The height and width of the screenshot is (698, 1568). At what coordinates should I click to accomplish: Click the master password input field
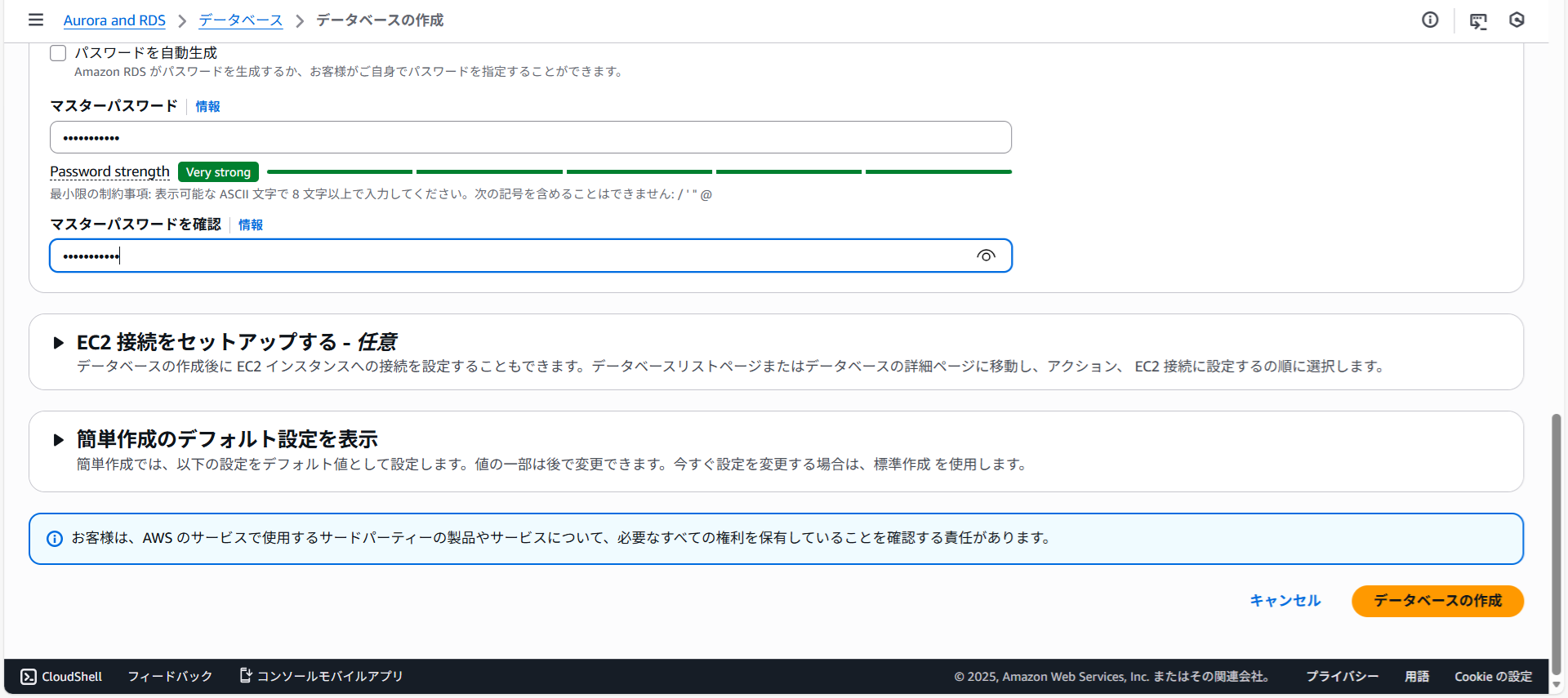pyautogui.click(x=531, y=137)
